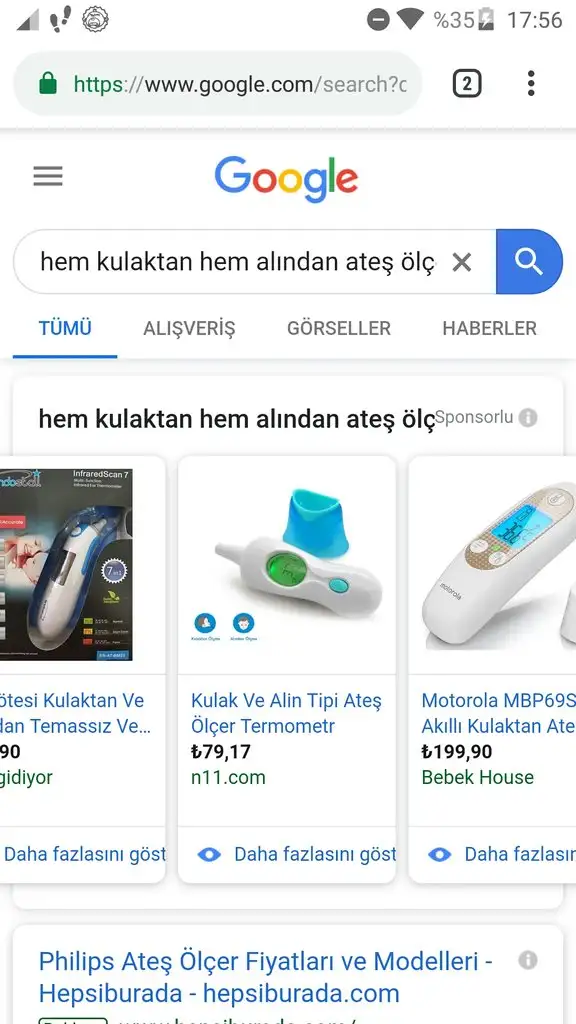
Task: Clear the search query with X
Action: click(x=462, y=263)
